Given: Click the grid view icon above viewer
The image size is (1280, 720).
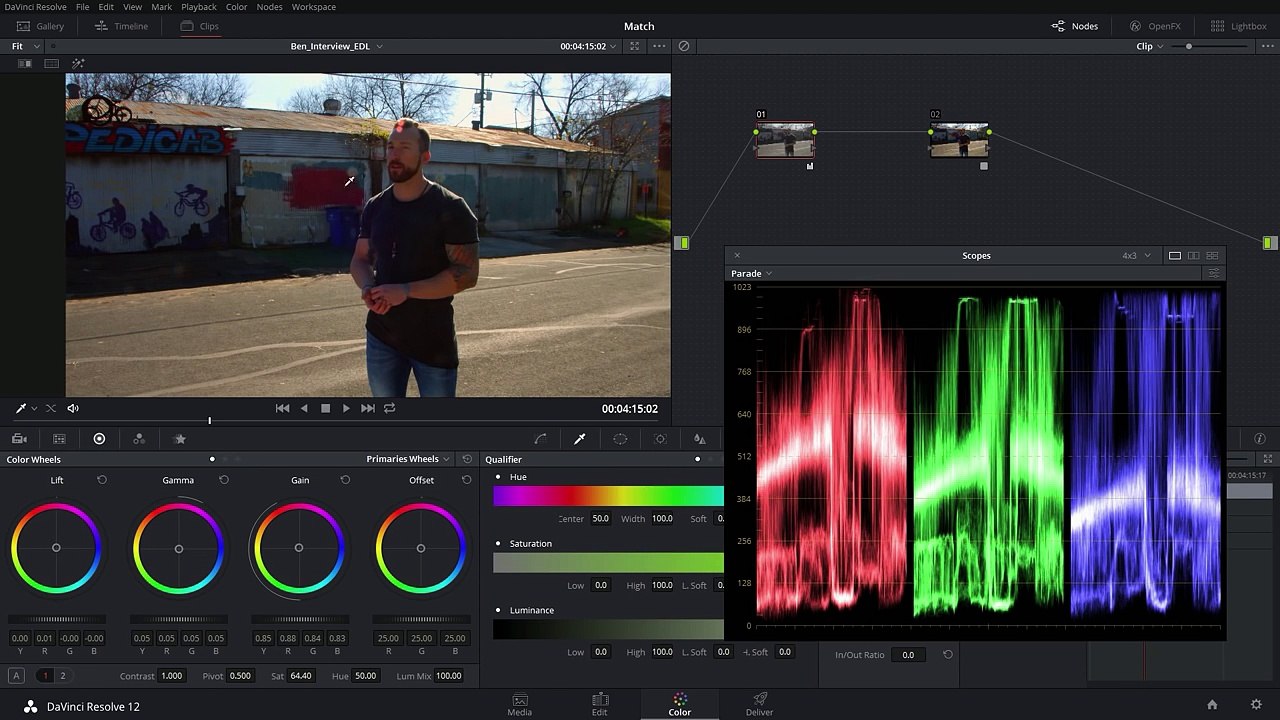Looking at the screenshot, I should [x=51, y=64].
